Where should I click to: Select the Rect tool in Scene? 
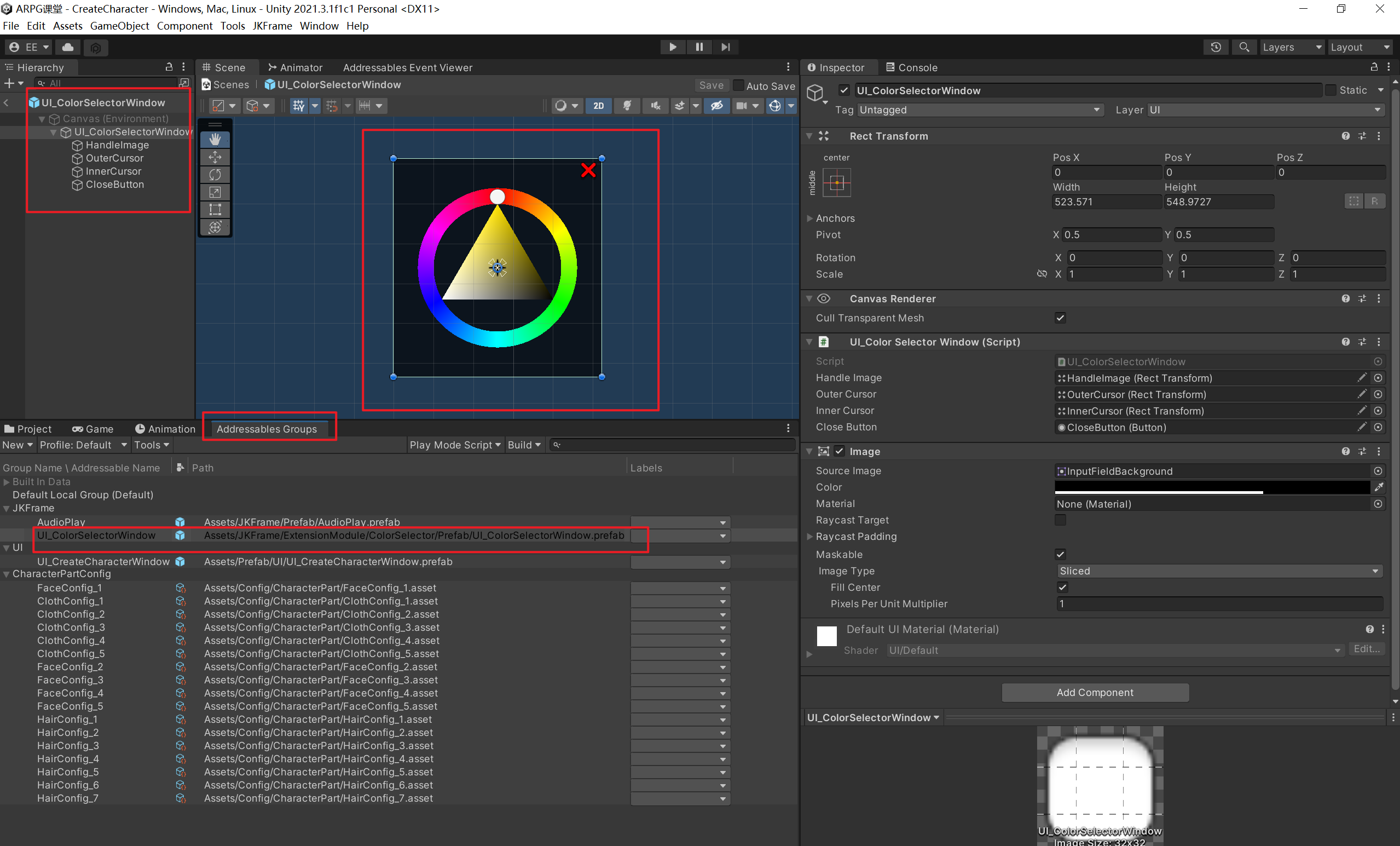[x=215, y=210]
